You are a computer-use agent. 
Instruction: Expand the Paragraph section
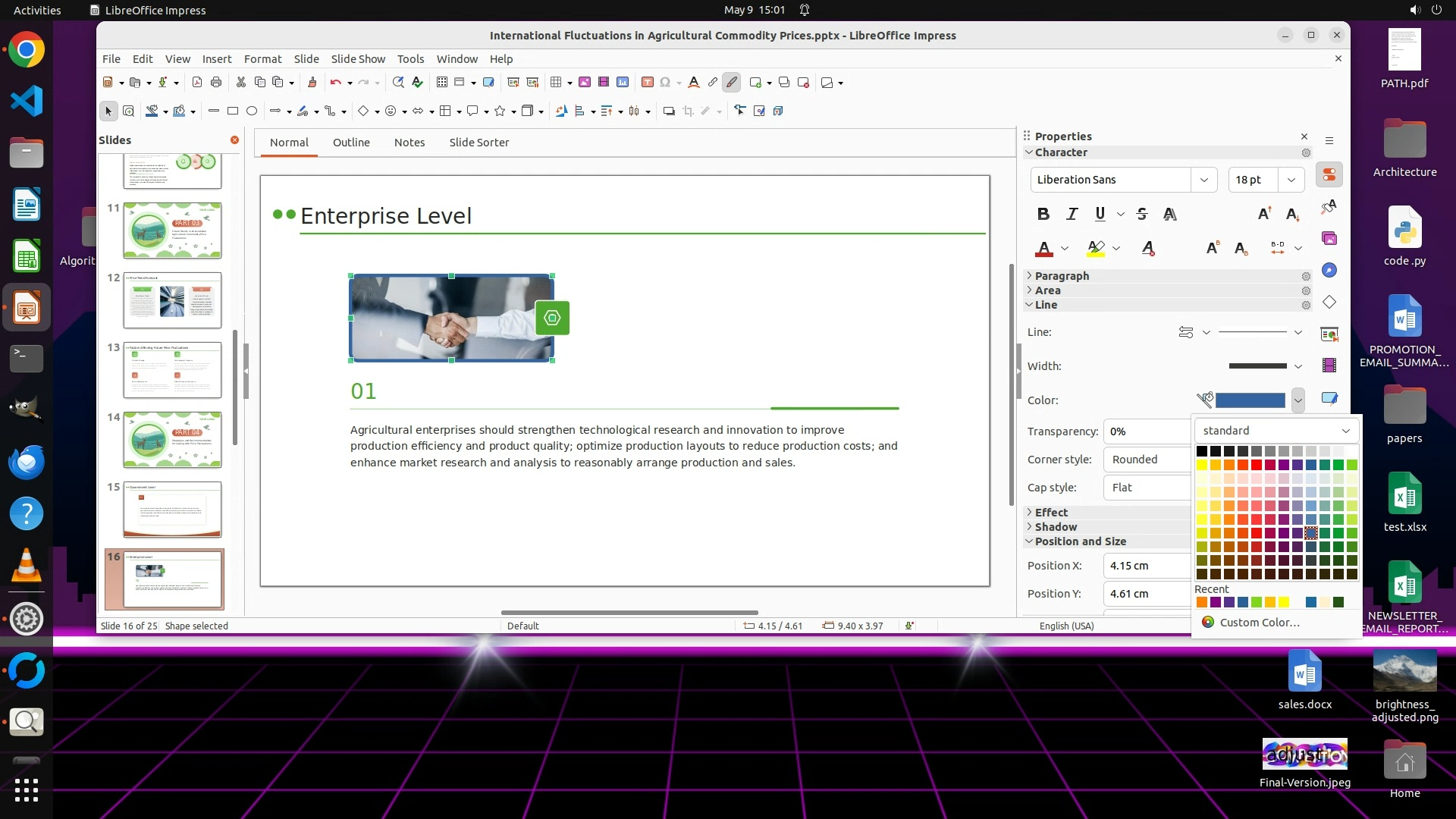(x=1062, y=276)
